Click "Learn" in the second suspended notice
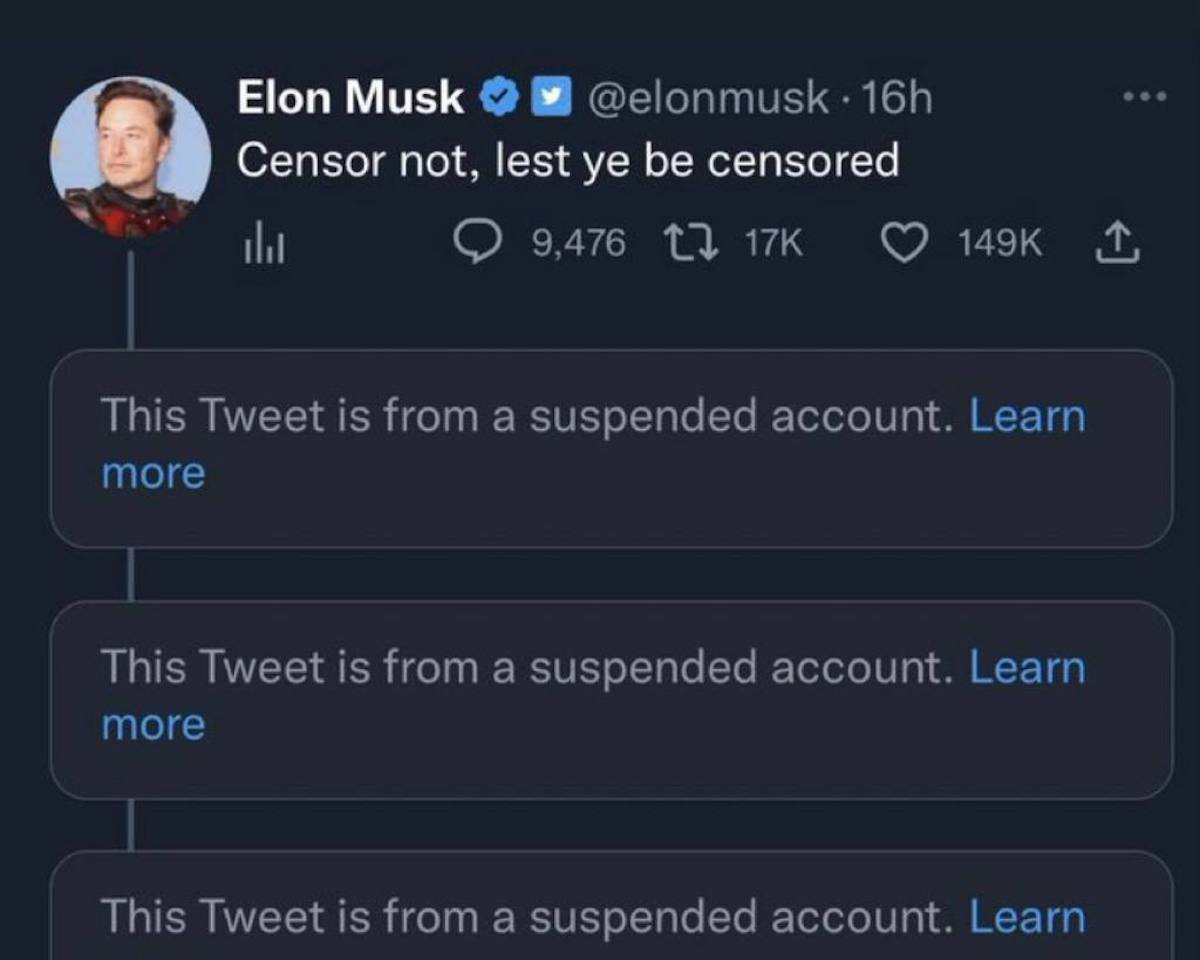The width and height of the screenshot is (1200, 960). coord(1027,667)
